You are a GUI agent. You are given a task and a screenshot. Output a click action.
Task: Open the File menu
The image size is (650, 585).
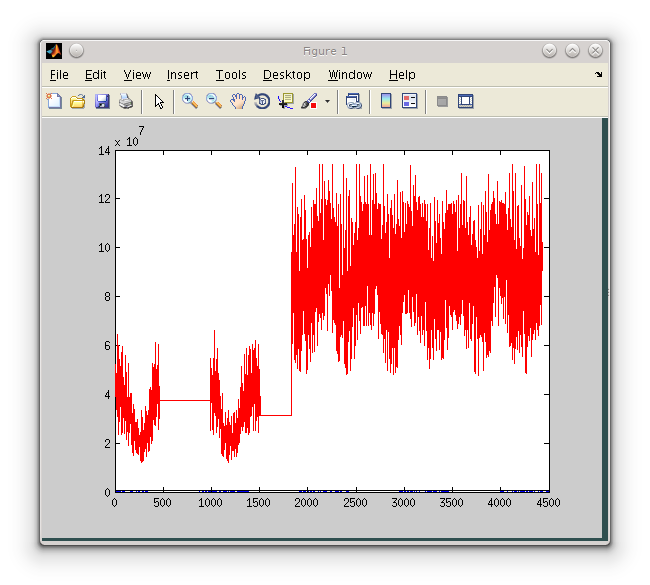tap(59, 75)
